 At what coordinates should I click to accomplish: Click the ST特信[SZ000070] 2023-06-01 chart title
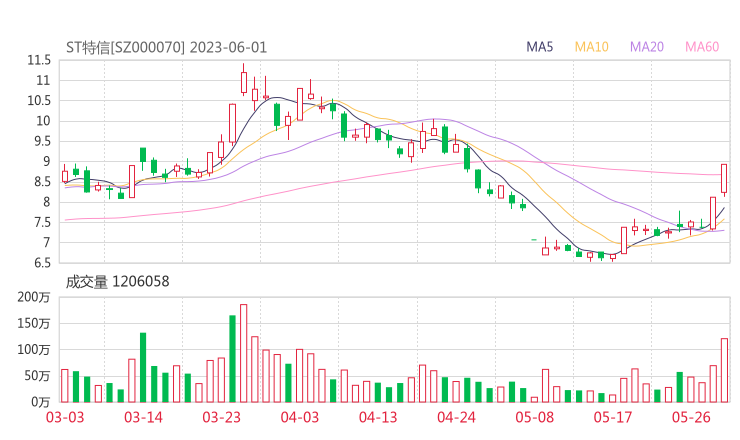[166, 48]
